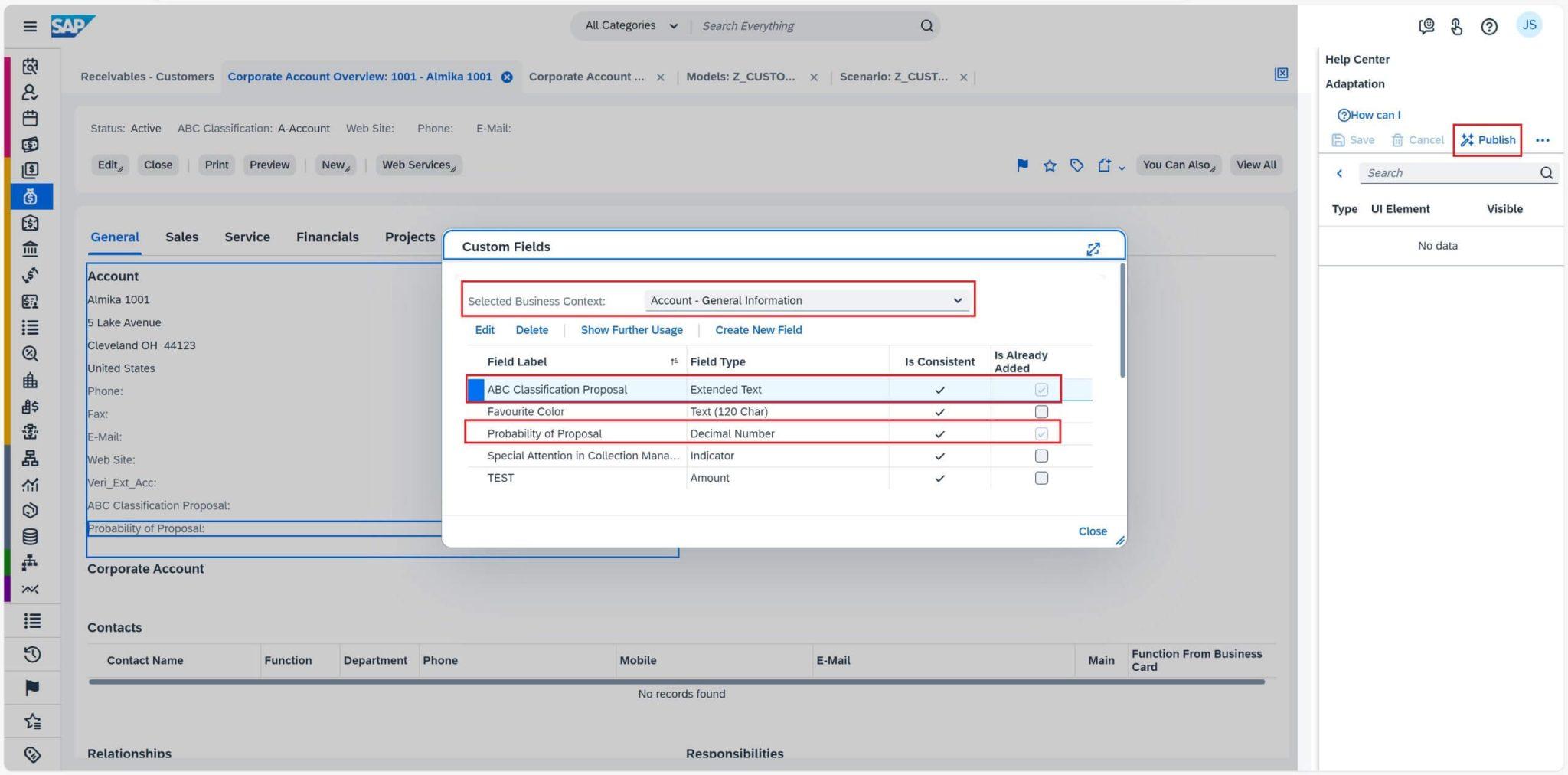
Task: Open the All Categories dropdown
Action: point(631,26)
